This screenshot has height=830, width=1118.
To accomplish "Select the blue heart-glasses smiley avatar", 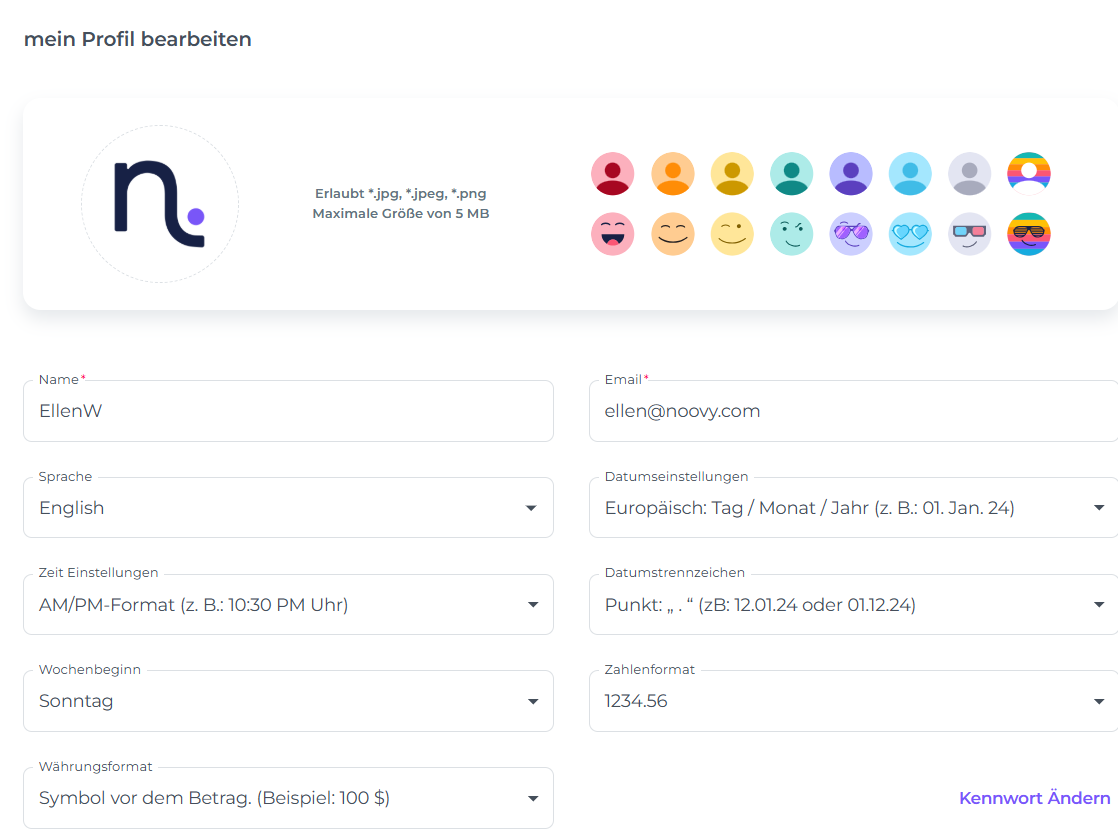I will click(909, 234).
